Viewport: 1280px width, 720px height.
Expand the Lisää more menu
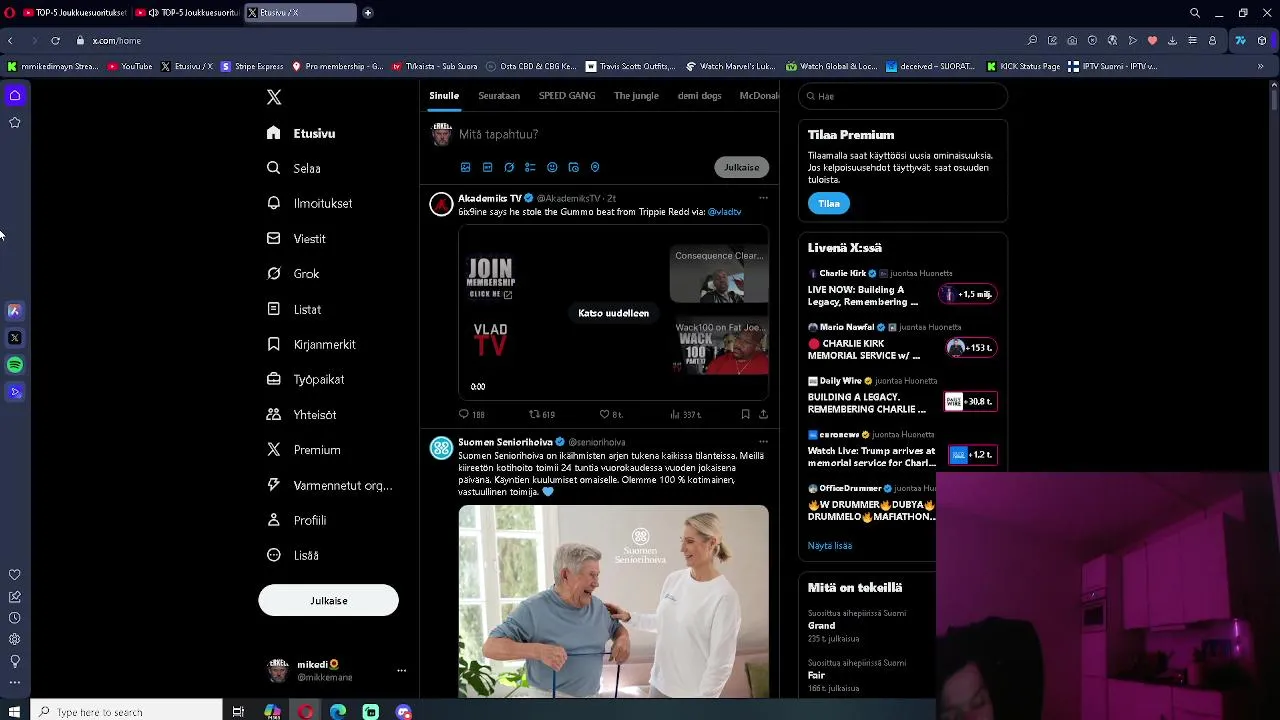coord(293,555)
